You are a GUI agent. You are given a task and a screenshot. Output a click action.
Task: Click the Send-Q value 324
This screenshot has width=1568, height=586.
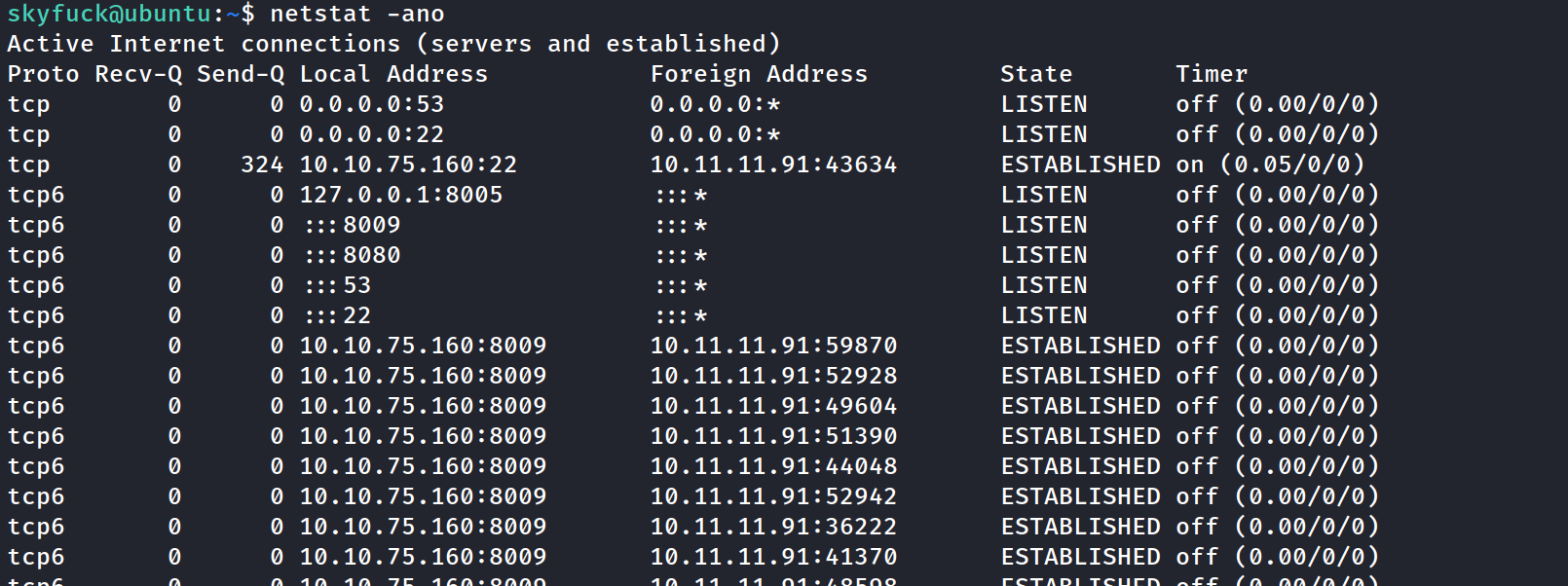pos(262,165)
